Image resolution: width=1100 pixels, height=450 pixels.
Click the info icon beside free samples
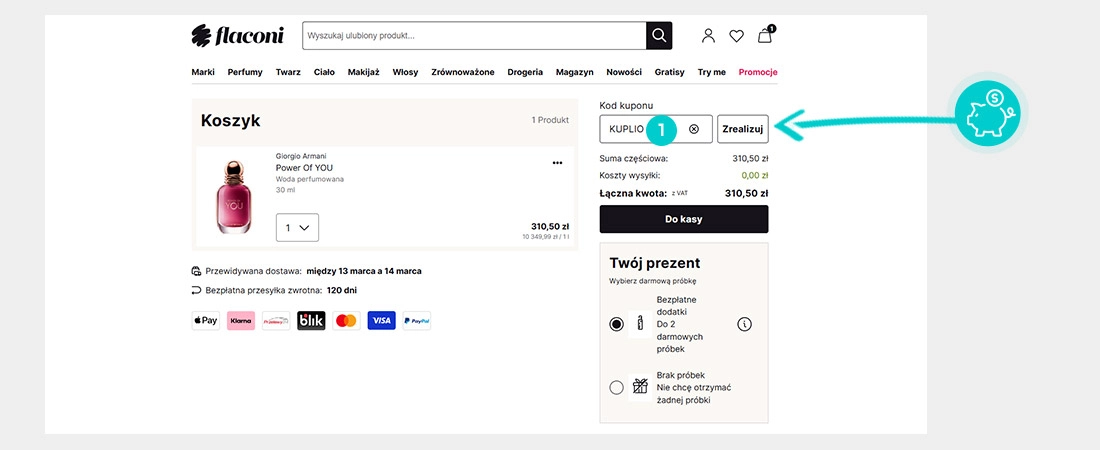744,324
